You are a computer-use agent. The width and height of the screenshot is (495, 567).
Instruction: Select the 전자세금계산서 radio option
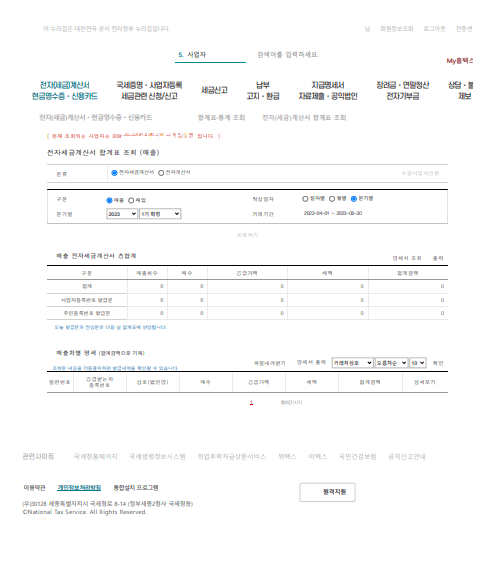point(114,173)
